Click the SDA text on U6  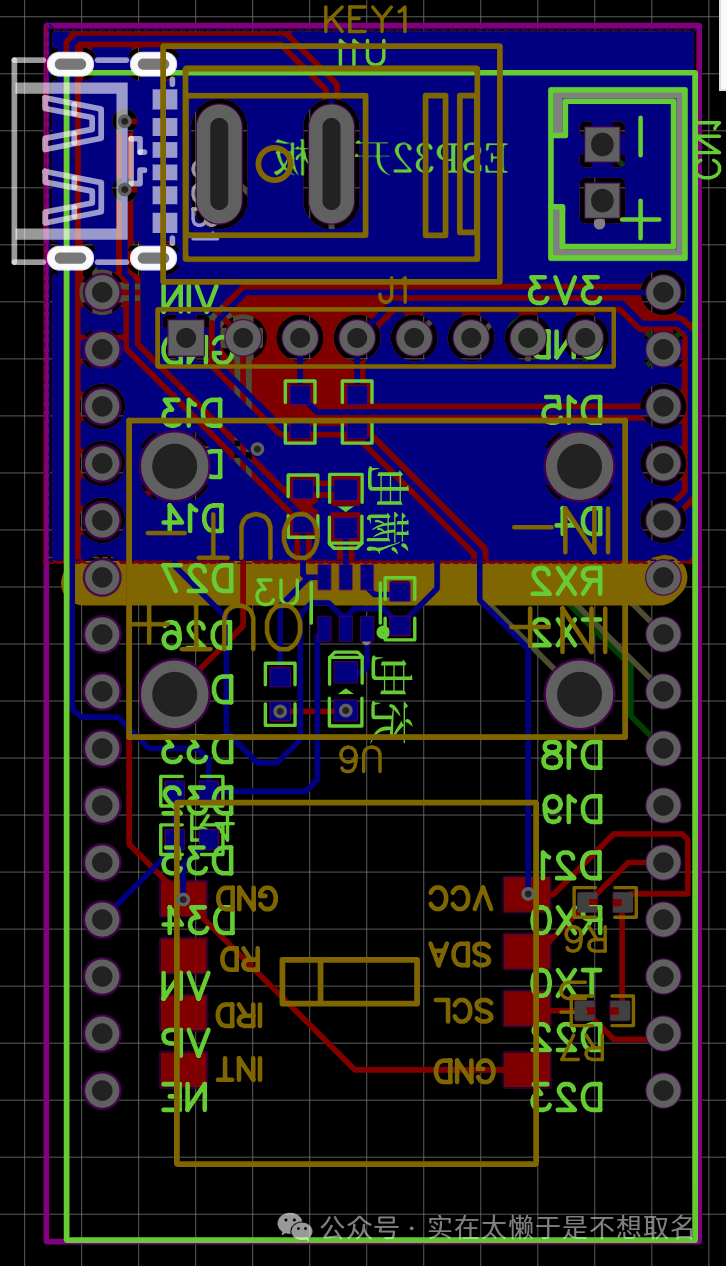coord(459,954)
